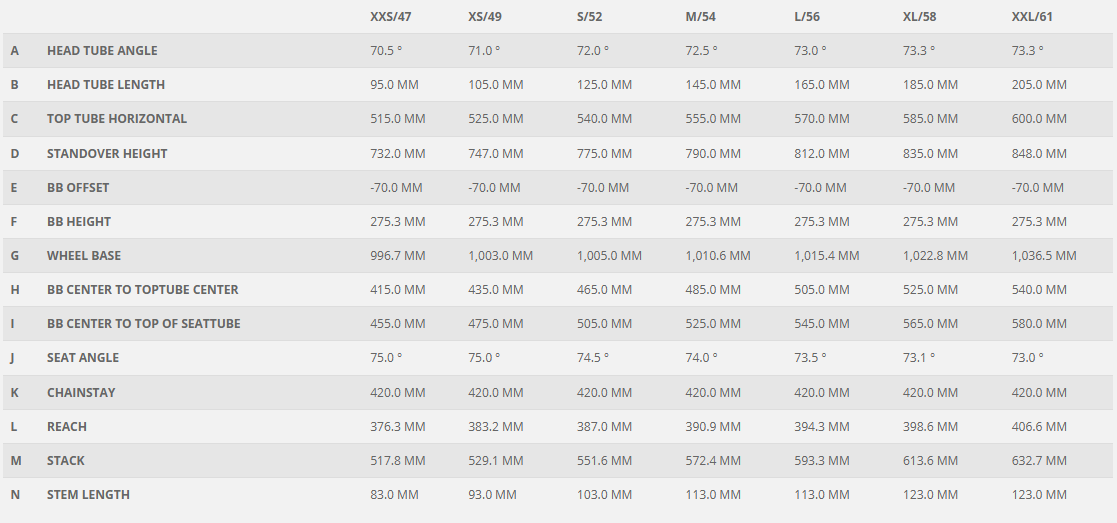Click the HEAD TUBE LENGTH row label

pyautogui.click(x=106, y=85)
